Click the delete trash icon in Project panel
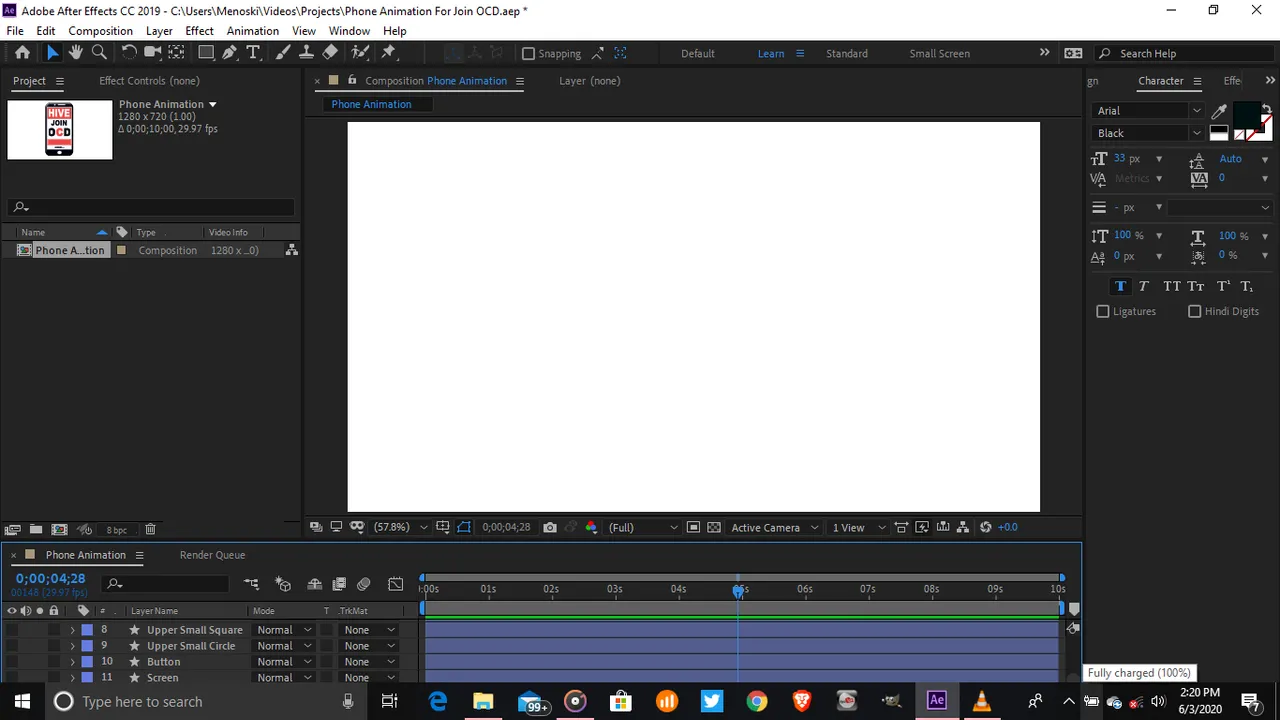1280x720 pixels. [150, 529]
